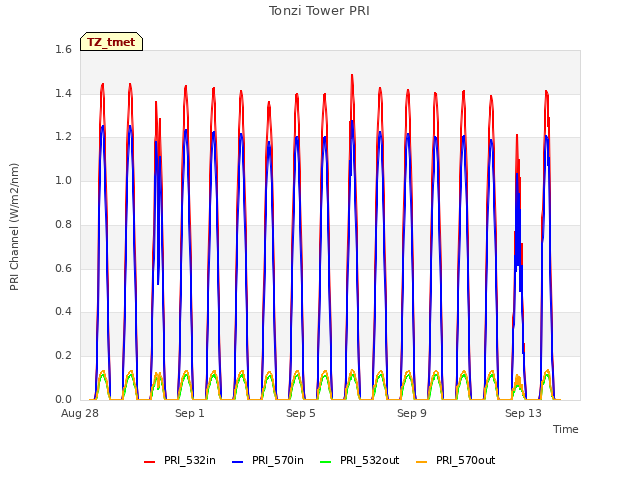Click the Sep 13 x-axis tick label
Image resolution: width=640 pixels, height=480 pixels.
(523, 413)
